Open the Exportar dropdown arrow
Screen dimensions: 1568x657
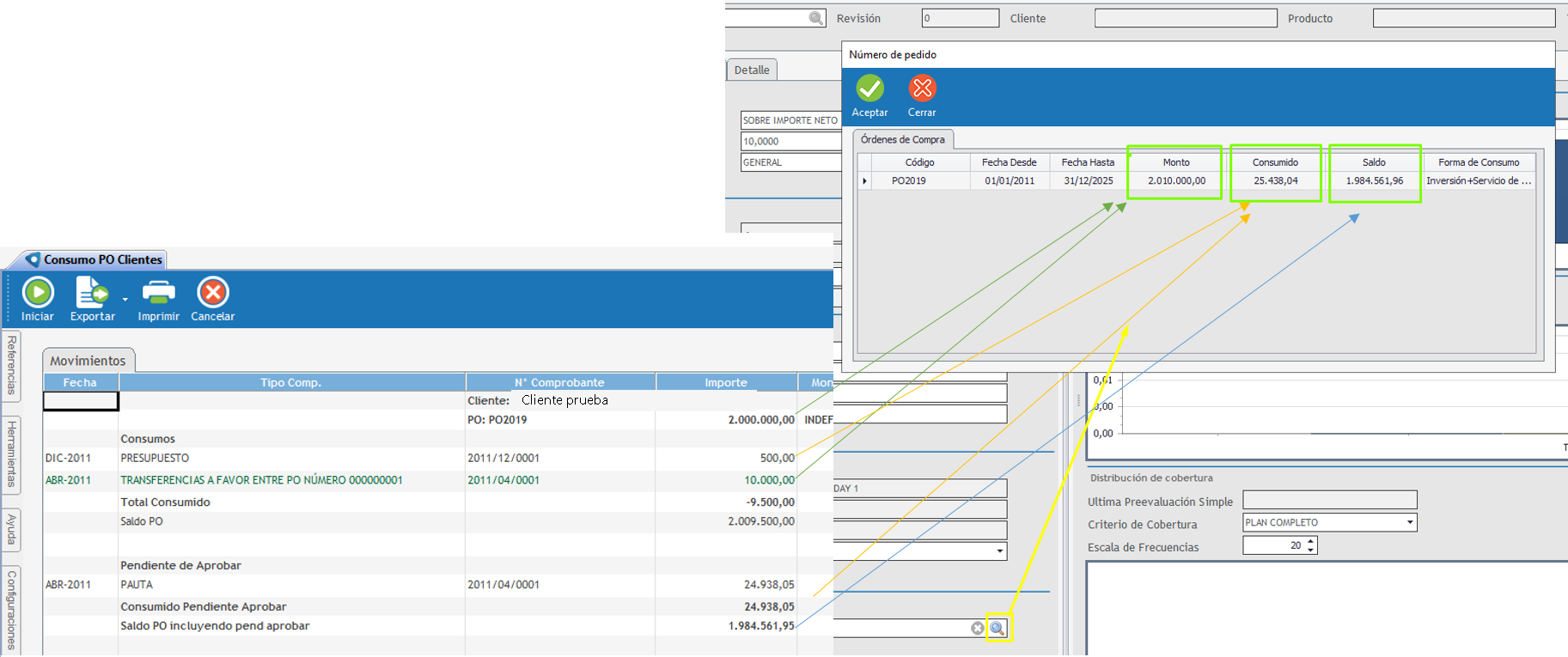[x=125, y=299]
